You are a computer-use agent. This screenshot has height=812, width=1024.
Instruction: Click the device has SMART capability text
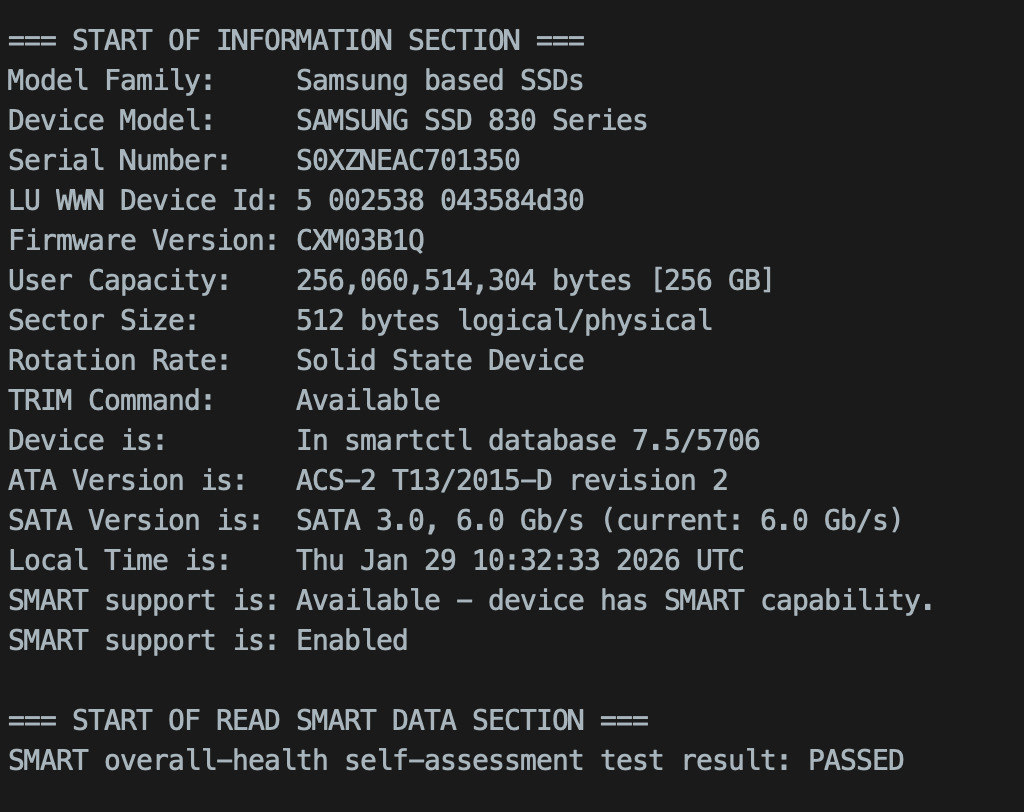click(710, 600)
